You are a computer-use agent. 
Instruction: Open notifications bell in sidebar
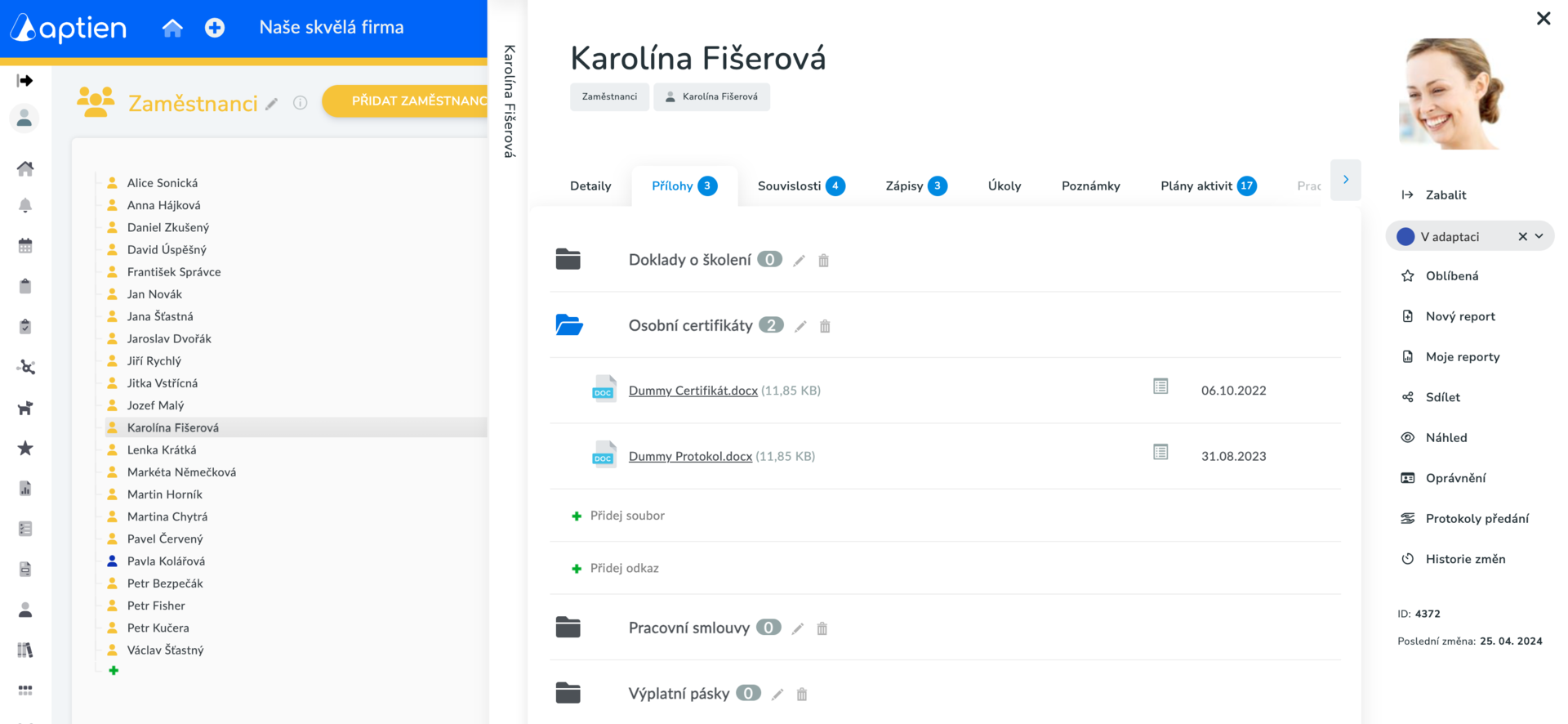pos(25,205)
